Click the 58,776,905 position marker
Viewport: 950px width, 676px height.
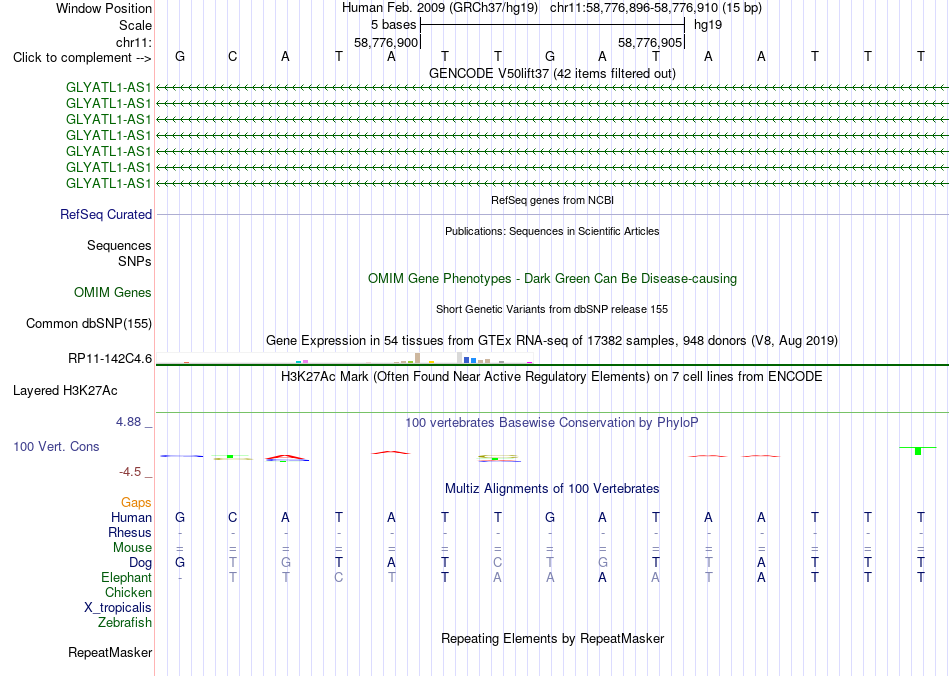[649, 42]
